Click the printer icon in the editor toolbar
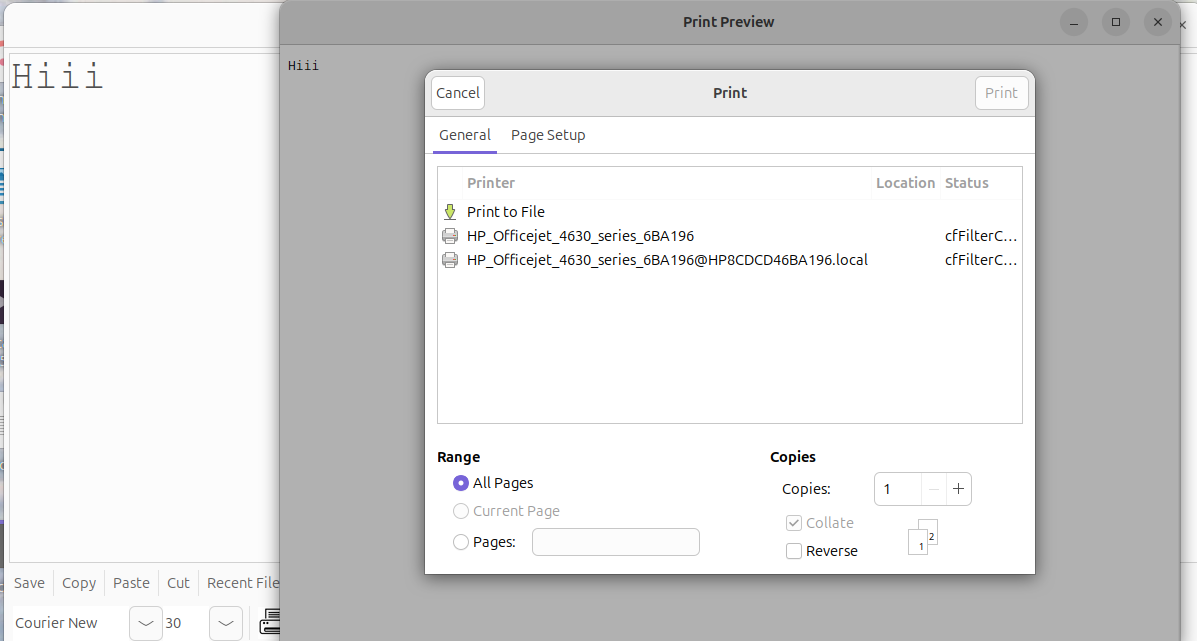1197x641 pixels. pos(269,622)
